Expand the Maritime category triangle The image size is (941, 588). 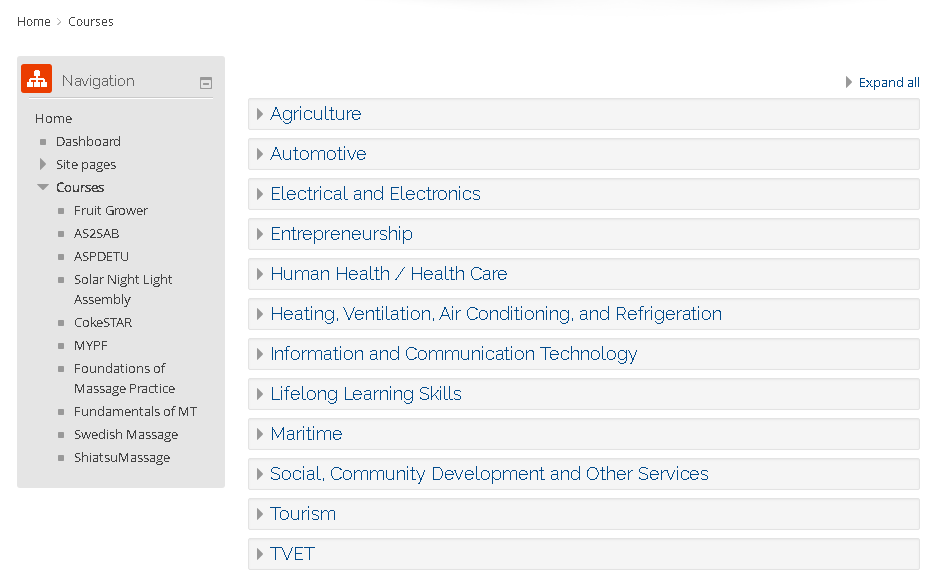(260, 434)
